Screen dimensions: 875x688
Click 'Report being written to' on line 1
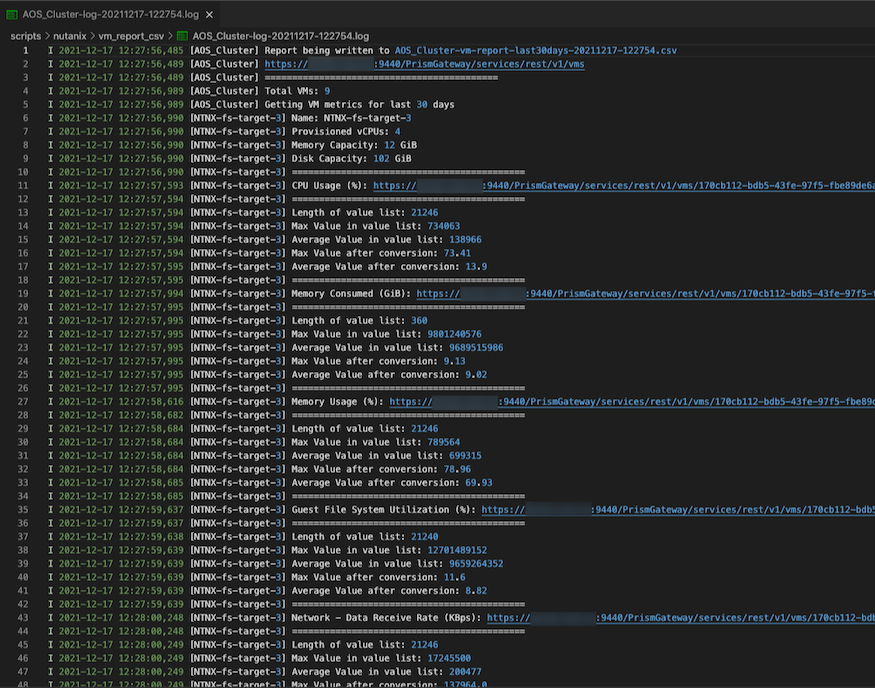coord(327,50)
